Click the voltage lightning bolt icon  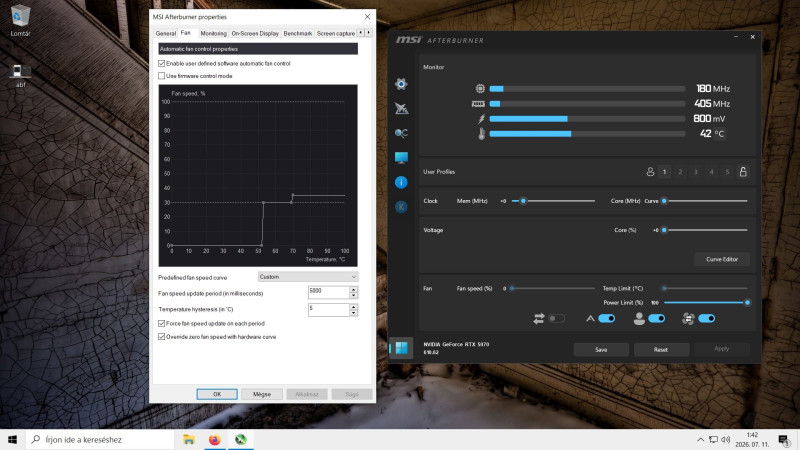coord(481,119)
